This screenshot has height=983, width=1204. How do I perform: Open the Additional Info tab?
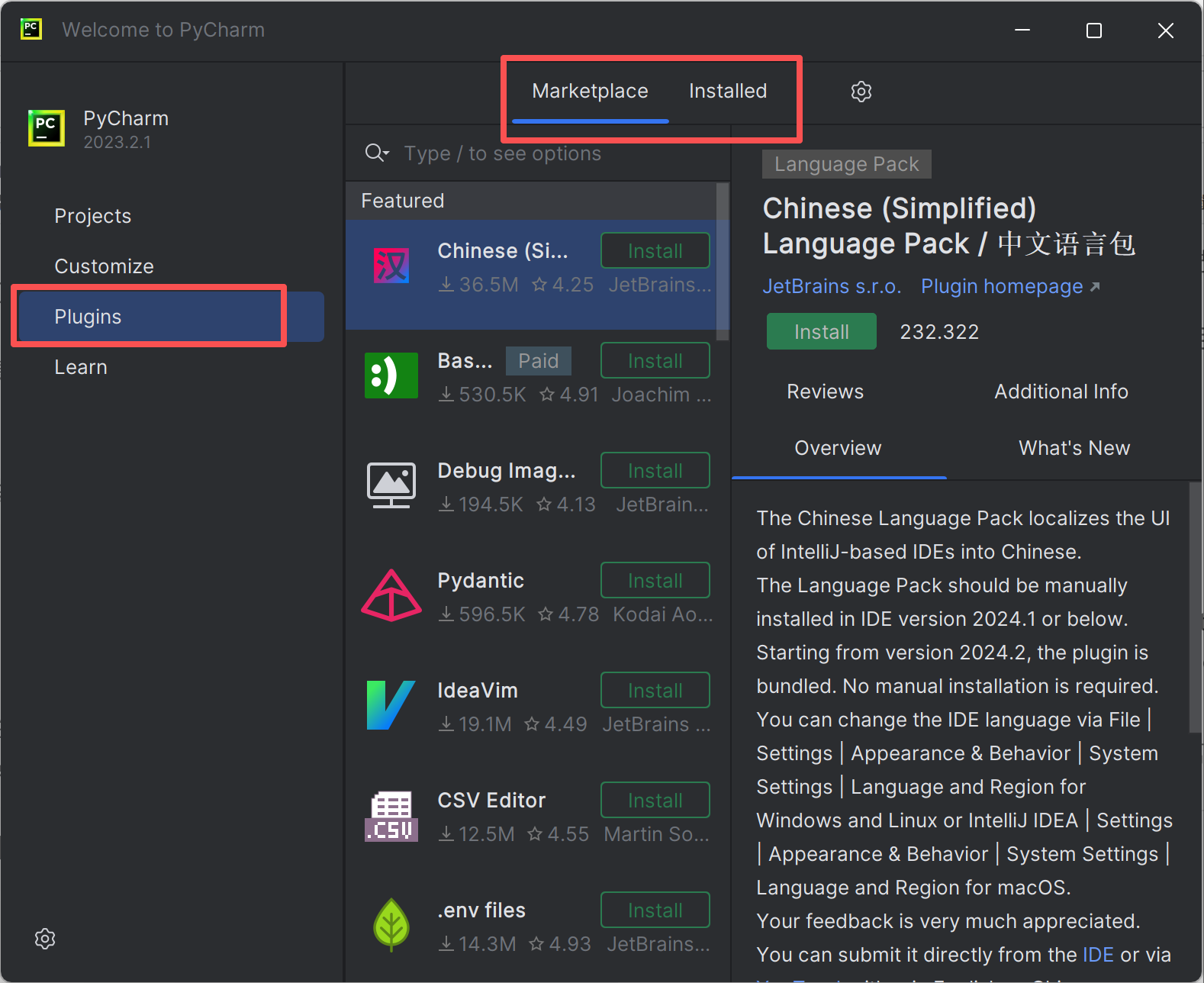pos(1061,392)
